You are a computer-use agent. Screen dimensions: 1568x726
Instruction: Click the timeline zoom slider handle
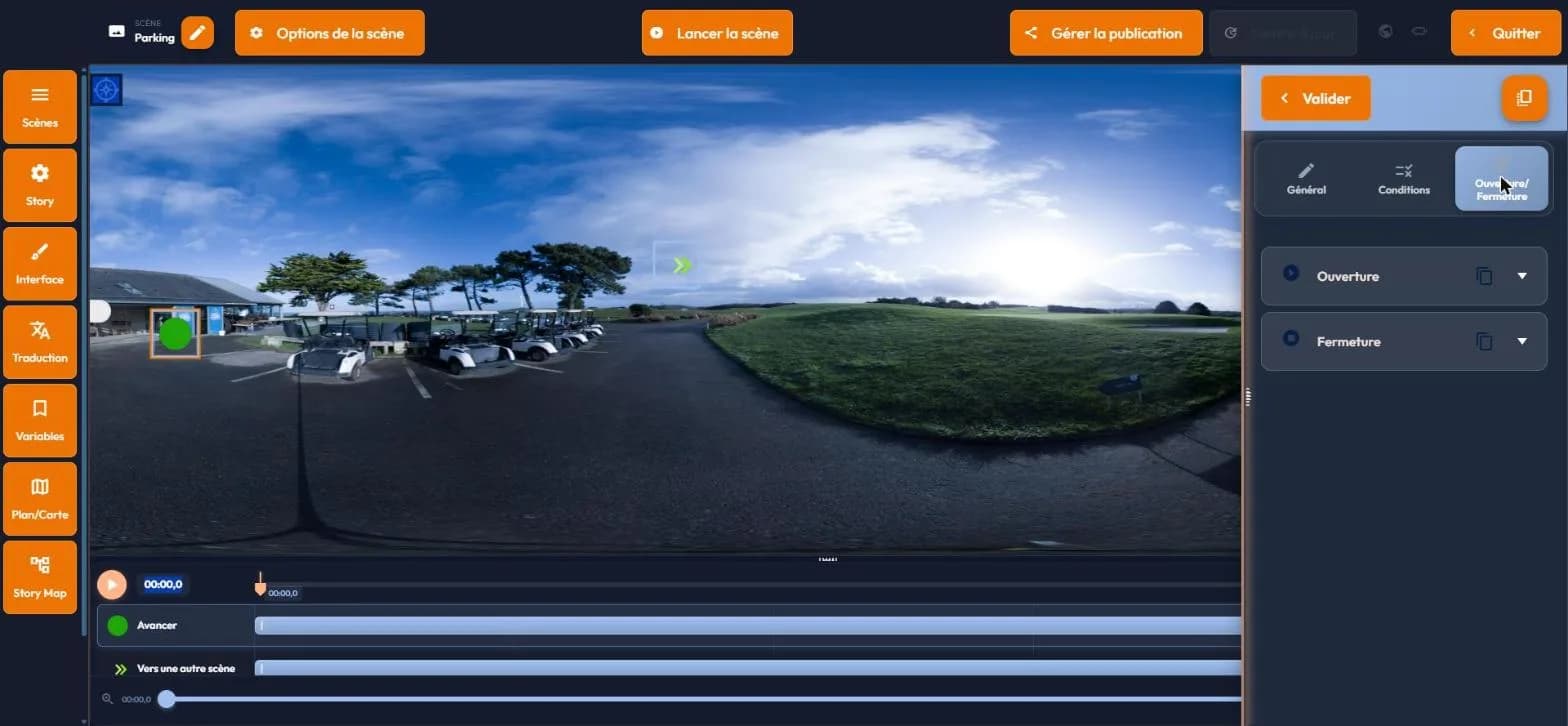(167, 699)
